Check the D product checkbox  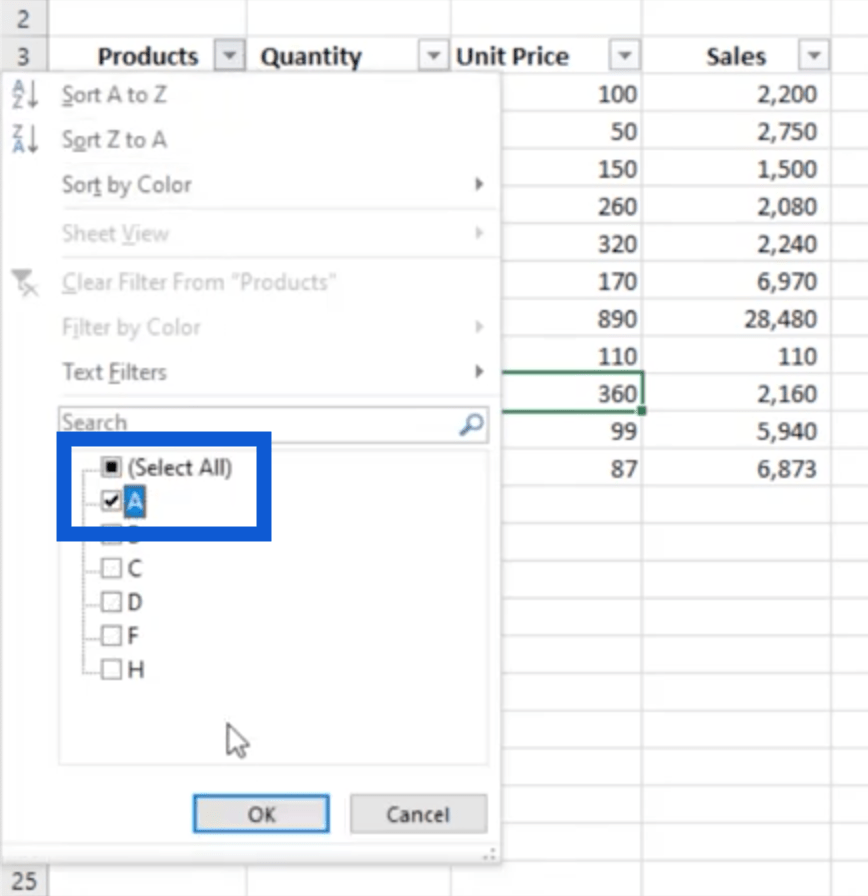click(111, 602)
